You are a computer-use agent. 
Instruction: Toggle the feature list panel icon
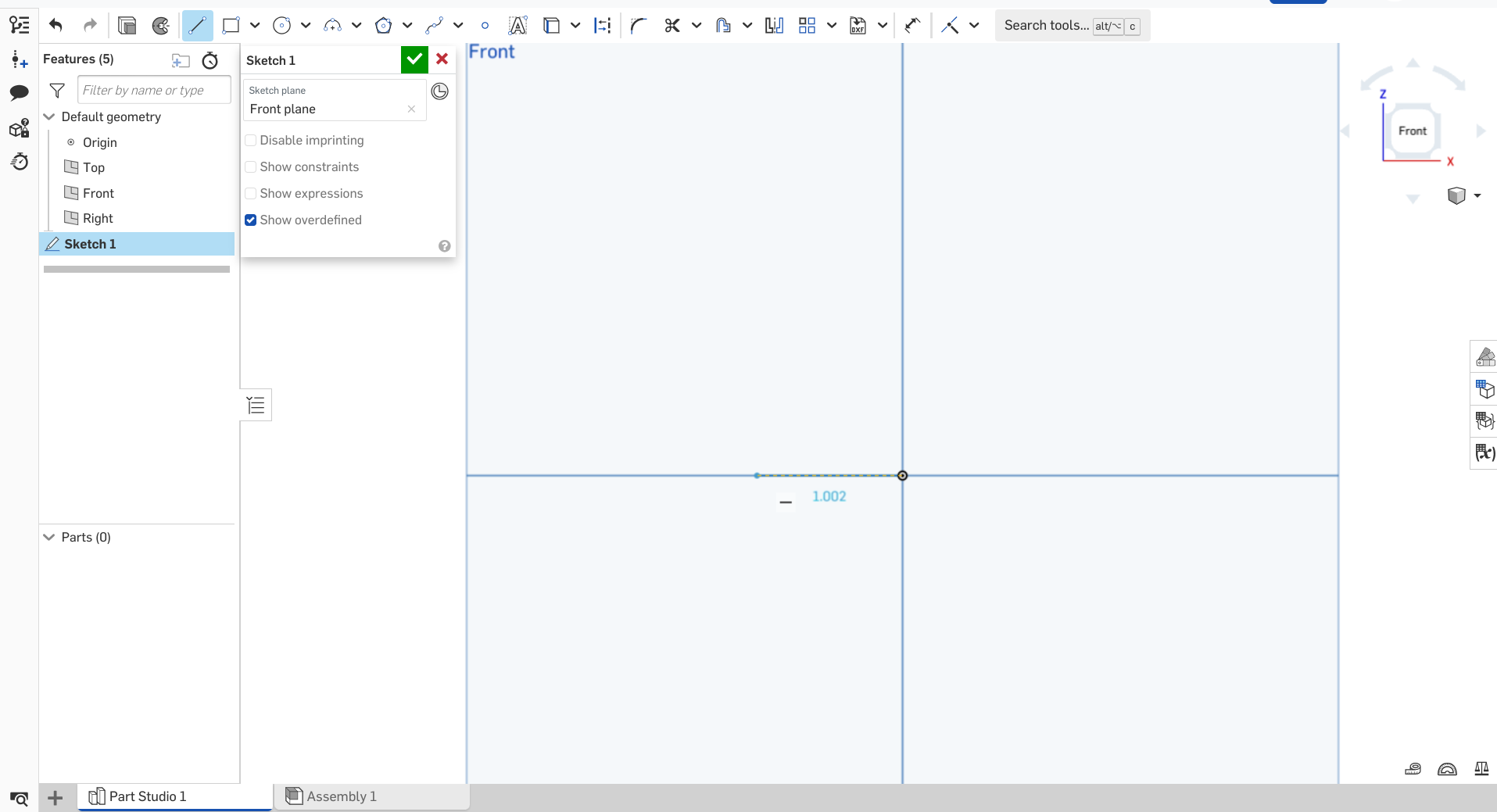click(x=20, y=25)
